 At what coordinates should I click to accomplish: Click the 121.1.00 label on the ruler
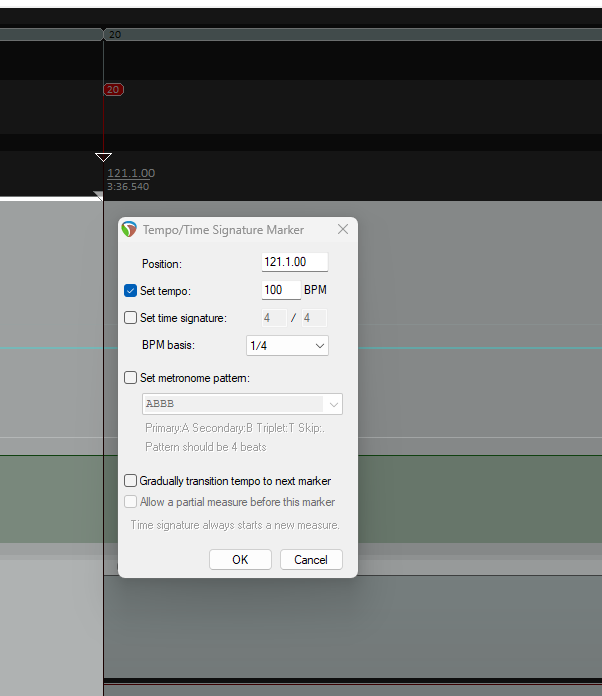tap(131, 173)
